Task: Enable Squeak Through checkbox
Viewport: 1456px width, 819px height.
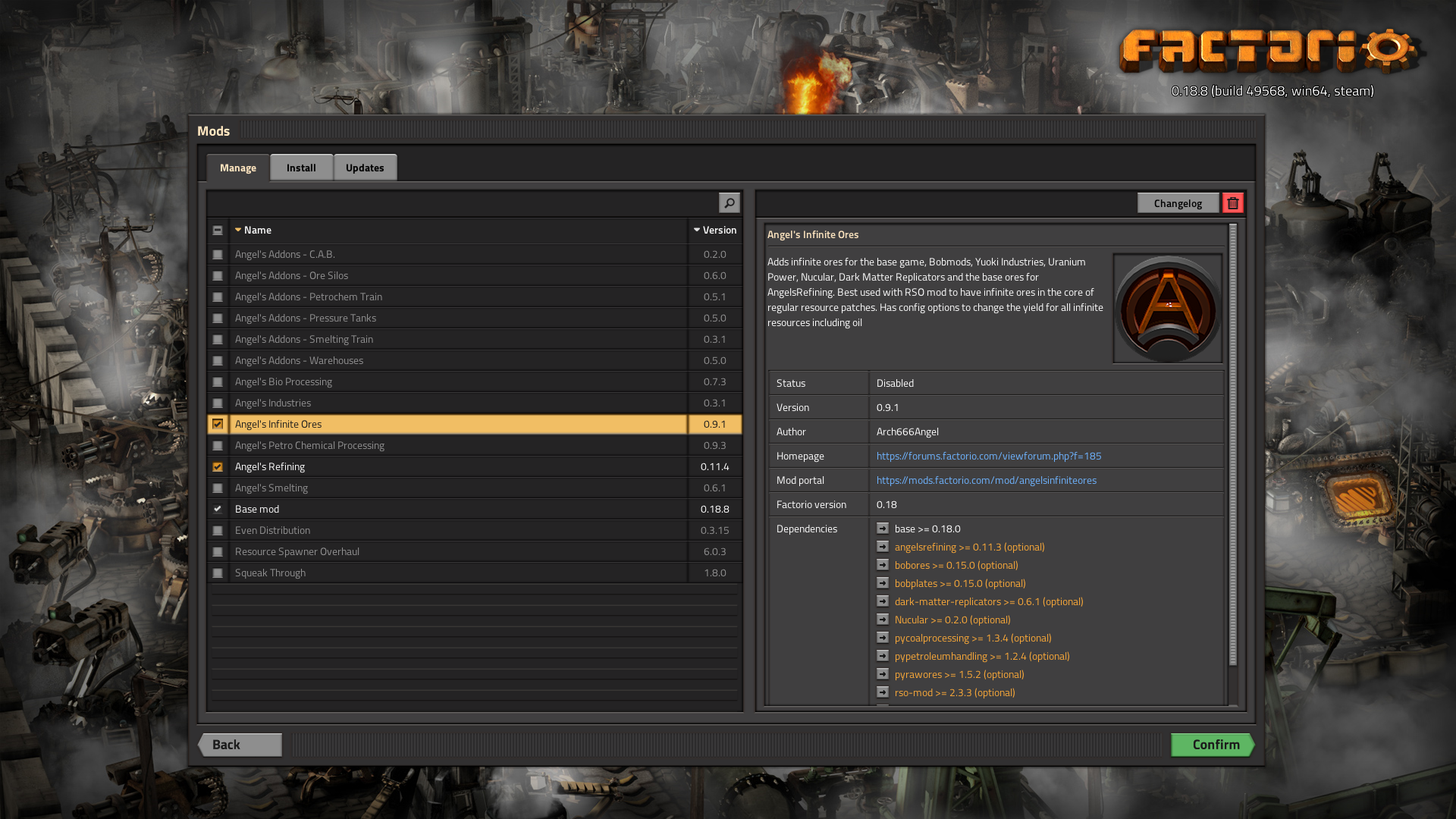Action: pyautogui.click(x=218, y=573)
